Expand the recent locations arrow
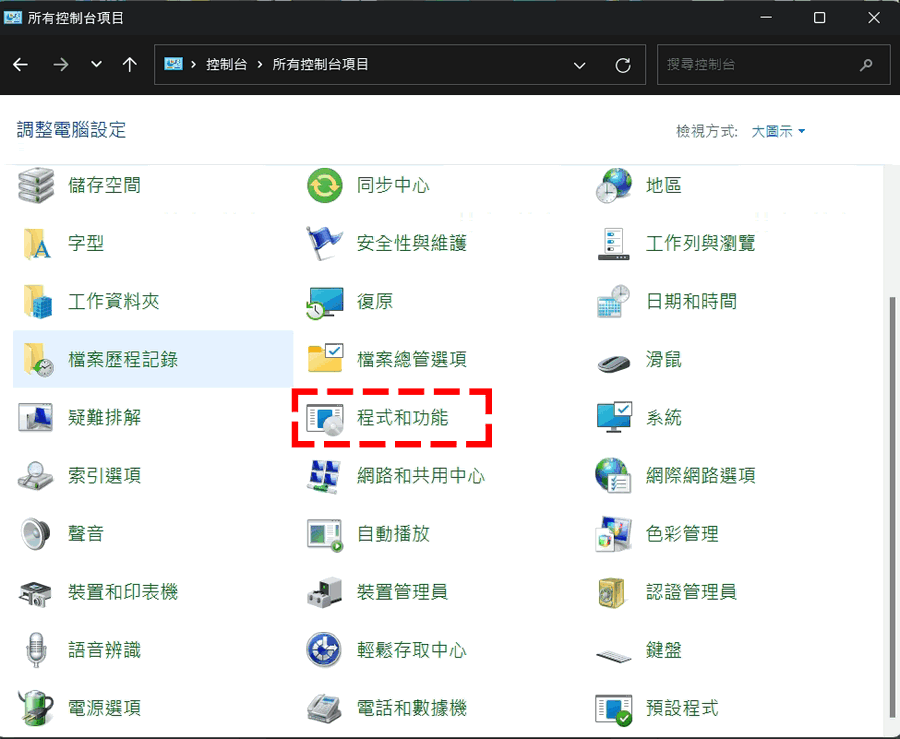The width and height of the screenshot is (900, 739). [x=96, y=65]
